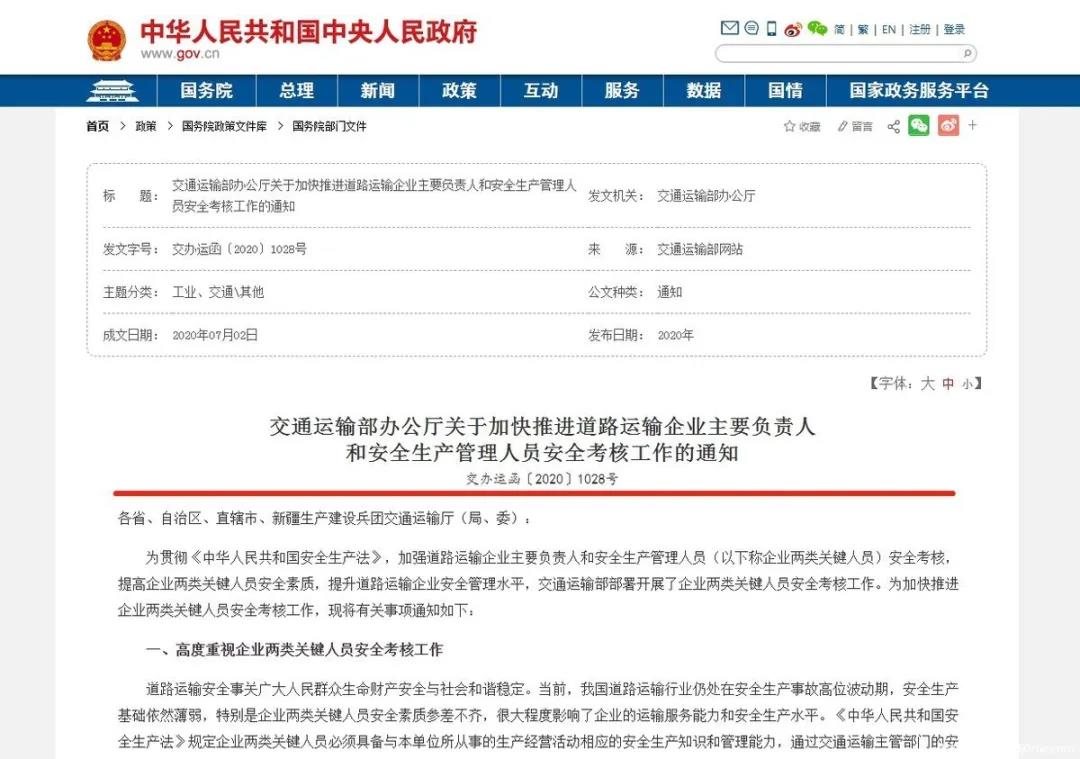Open the 国务院 navigation menu

point(206,91)
